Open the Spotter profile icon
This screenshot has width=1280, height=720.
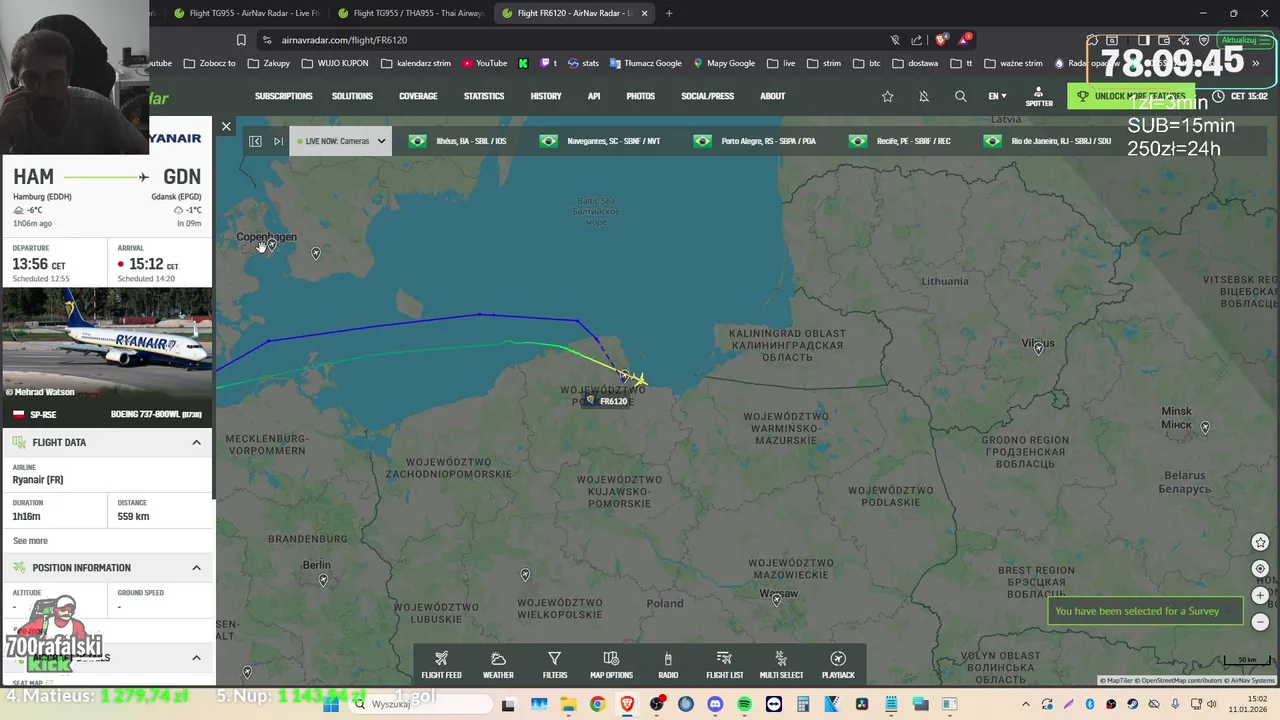(1039, 96)
